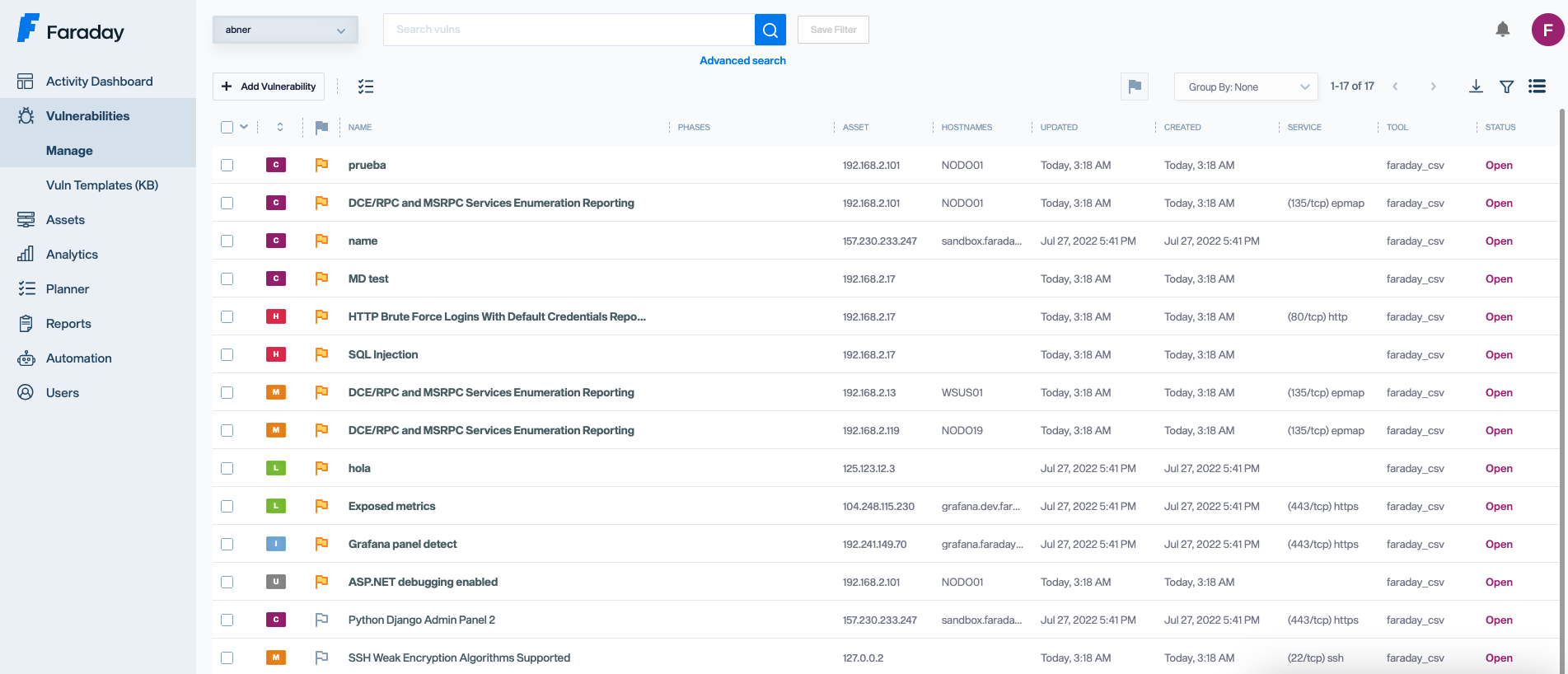This screenshot has width=1568, height=674.
Task: Open Reports in sidebar
Action: (x=98, y=323)
